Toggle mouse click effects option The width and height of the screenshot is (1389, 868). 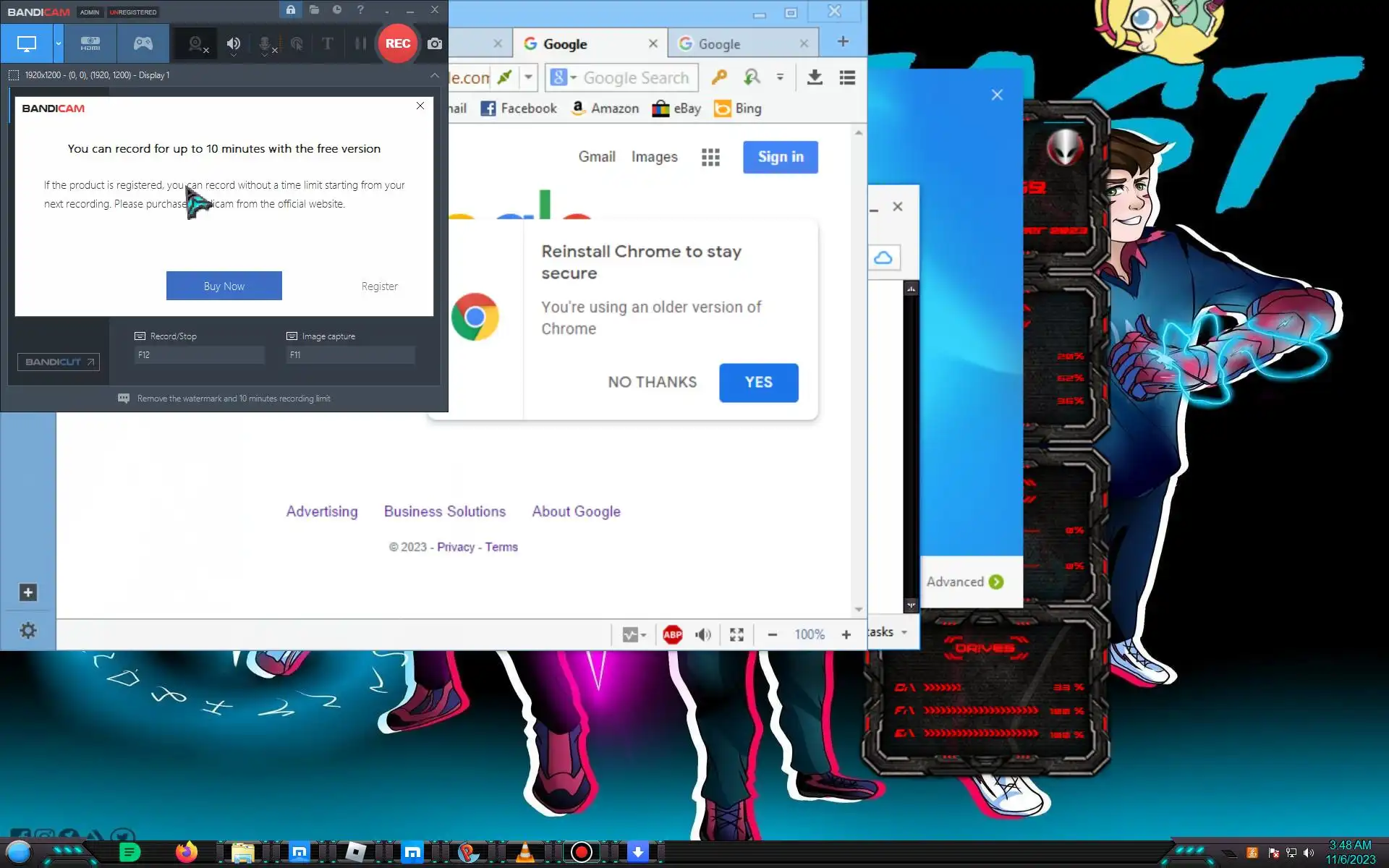point(297,43)
